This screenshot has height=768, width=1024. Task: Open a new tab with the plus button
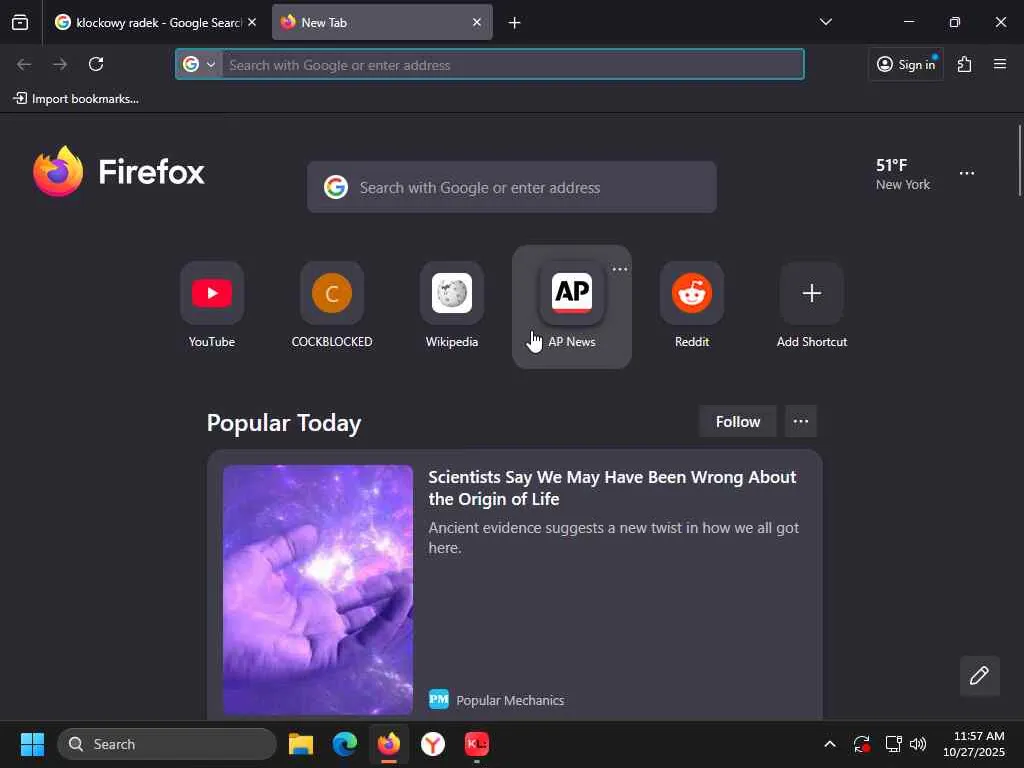coord(515,23)
